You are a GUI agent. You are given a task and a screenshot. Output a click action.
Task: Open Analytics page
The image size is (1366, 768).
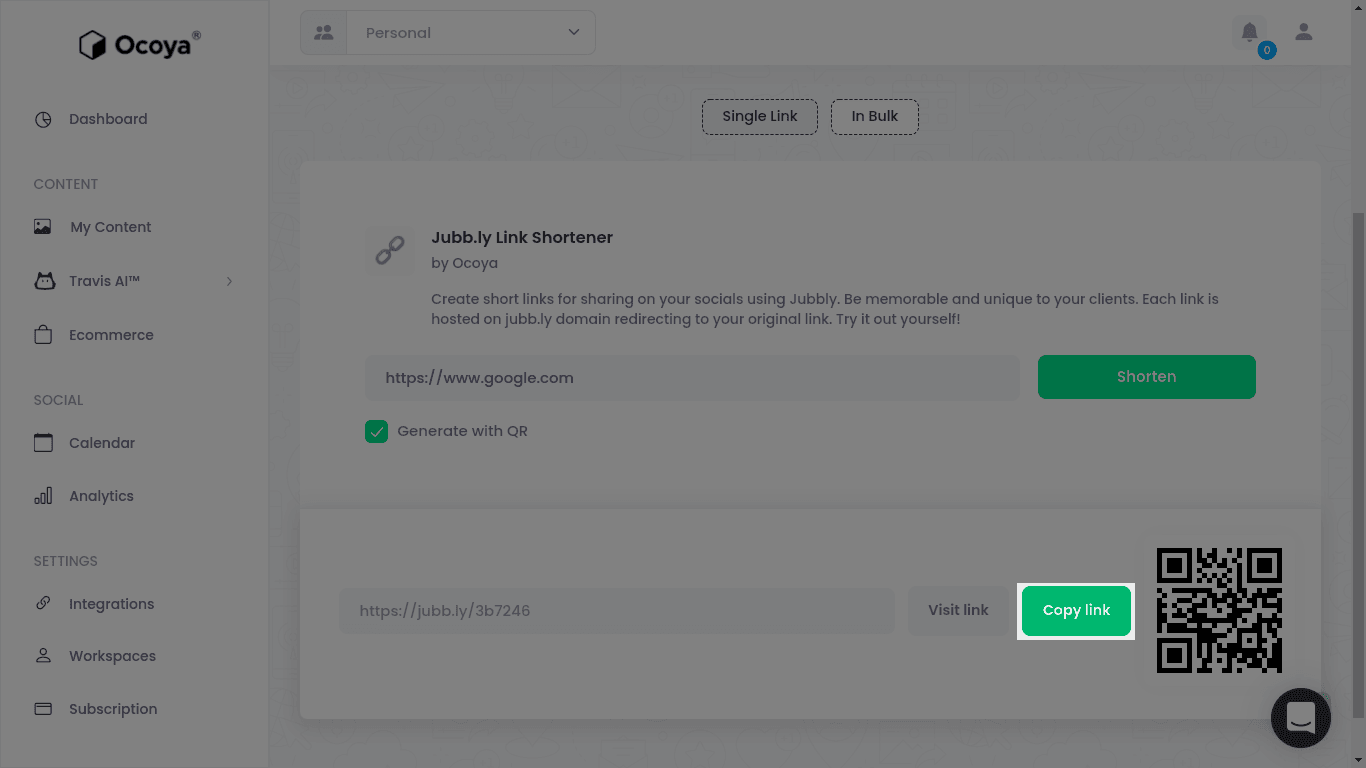[101, 496]
